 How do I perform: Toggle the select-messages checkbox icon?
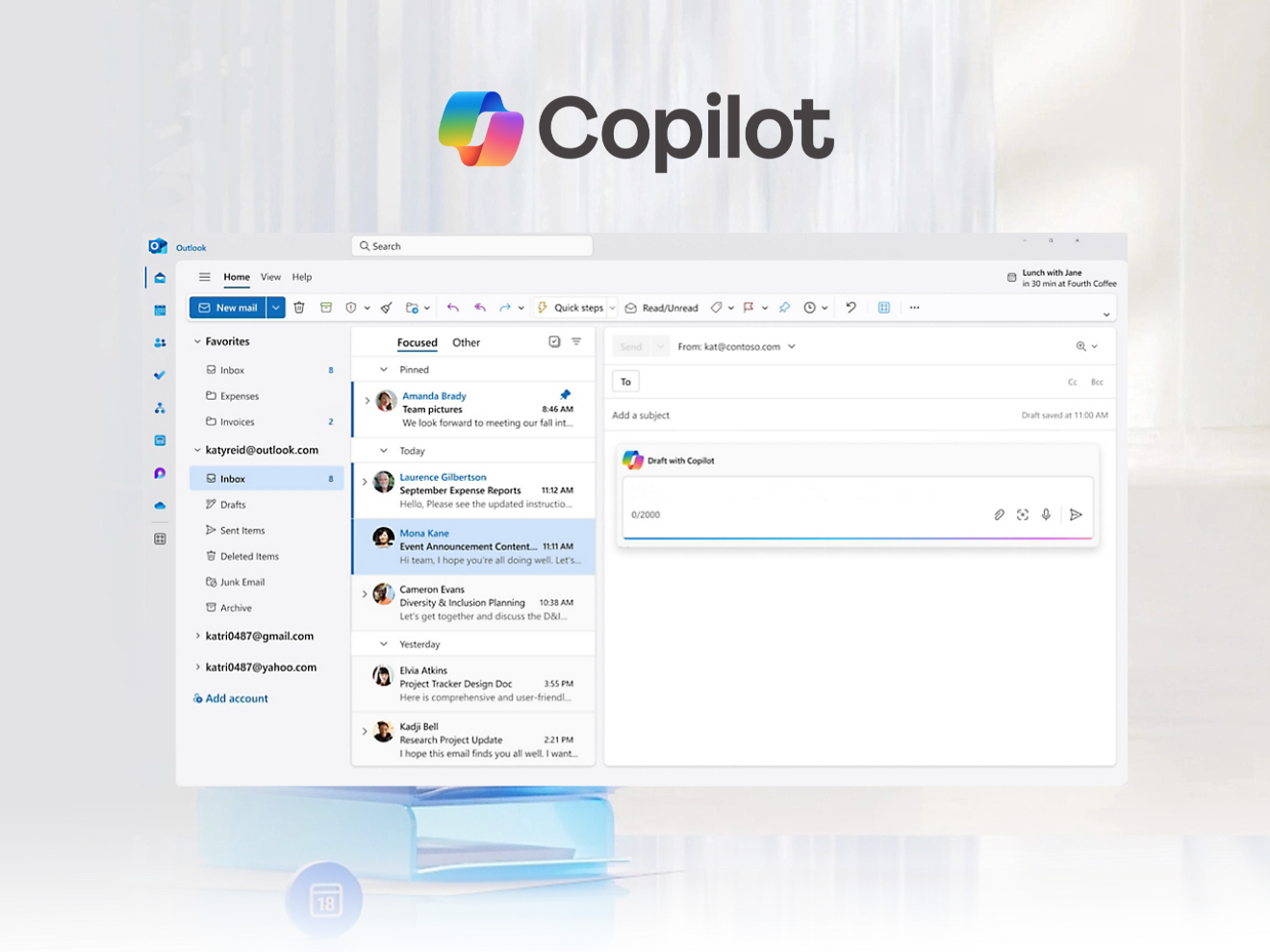554,341
